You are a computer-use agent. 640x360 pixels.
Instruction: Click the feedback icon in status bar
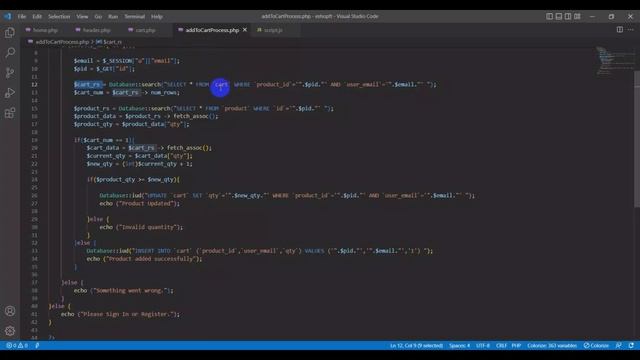[x=619, y=345]
